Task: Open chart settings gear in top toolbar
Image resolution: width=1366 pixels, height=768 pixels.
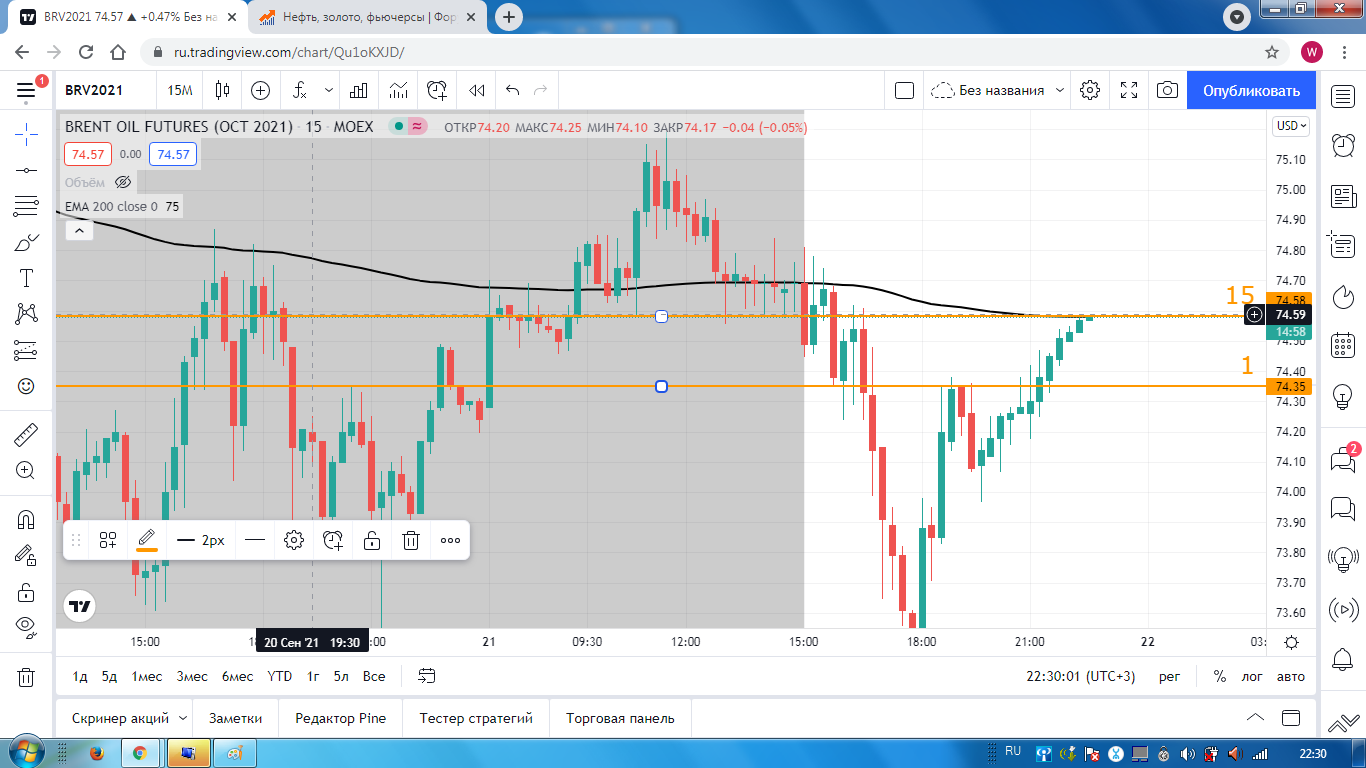Action: point(1090,90)
